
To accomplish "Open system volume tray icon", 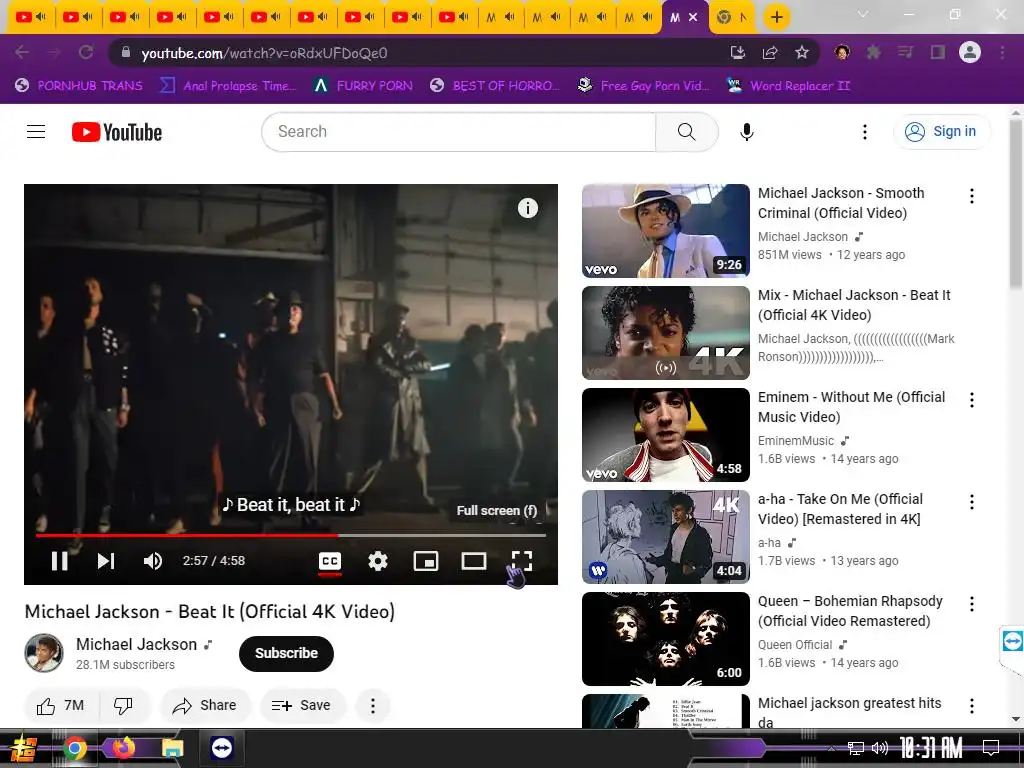I will click(x=880, y=748).
